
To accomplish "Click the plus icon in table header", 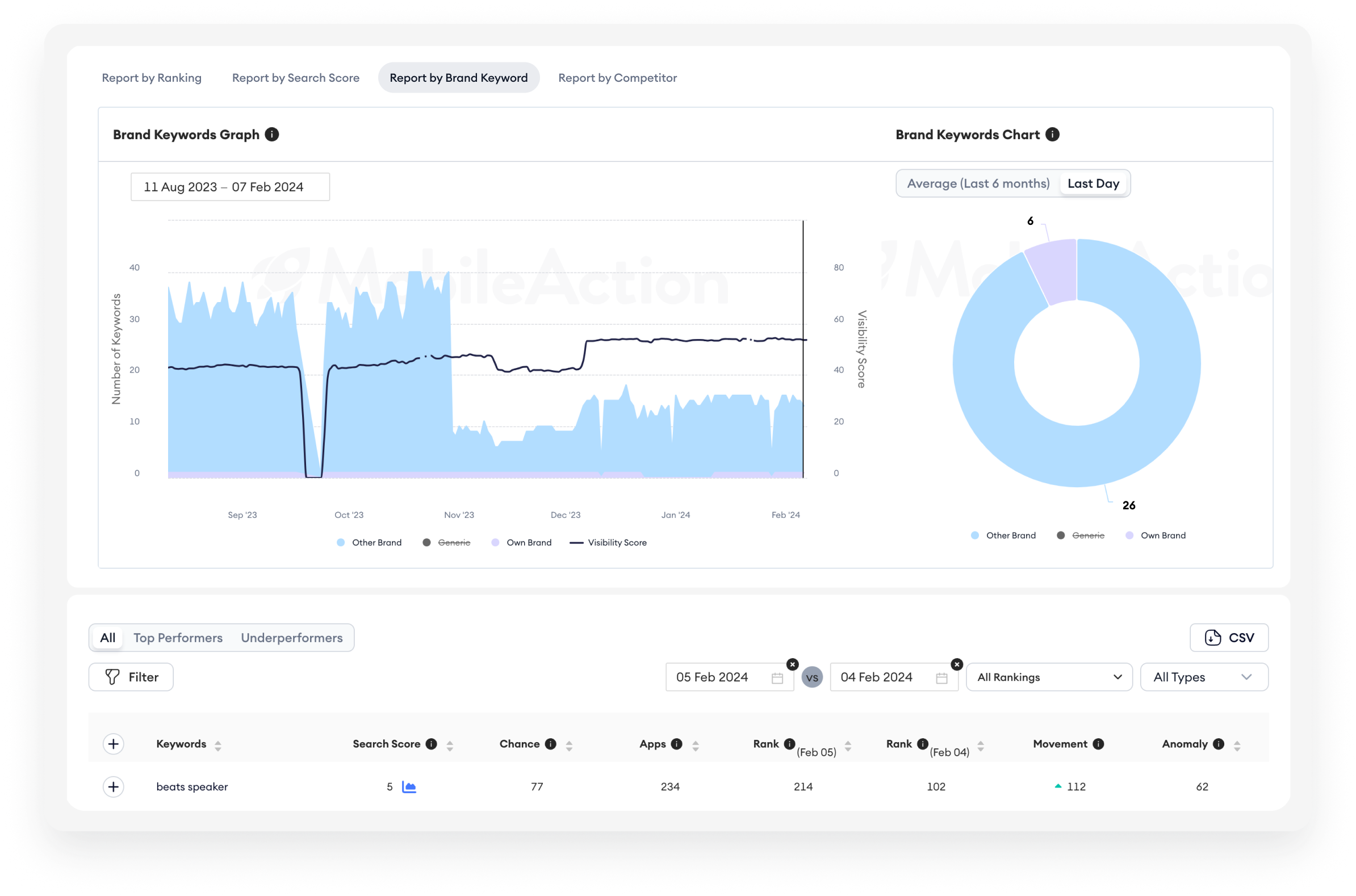I will coord(114,744).
